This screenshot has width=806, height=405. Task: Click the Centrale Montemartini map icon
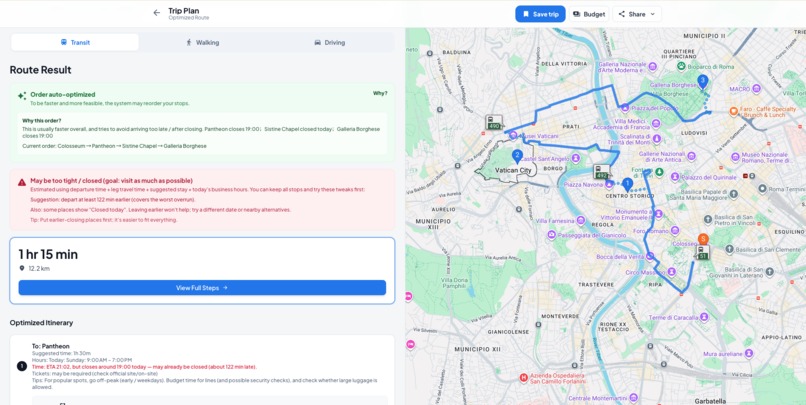pos(633,398)
